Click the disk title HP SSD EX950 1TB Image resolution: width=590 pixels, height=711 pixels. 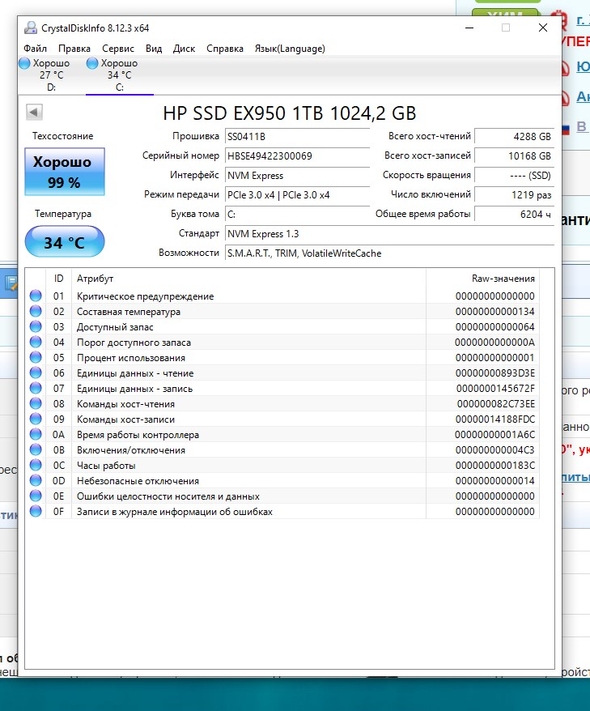point(289,113)
